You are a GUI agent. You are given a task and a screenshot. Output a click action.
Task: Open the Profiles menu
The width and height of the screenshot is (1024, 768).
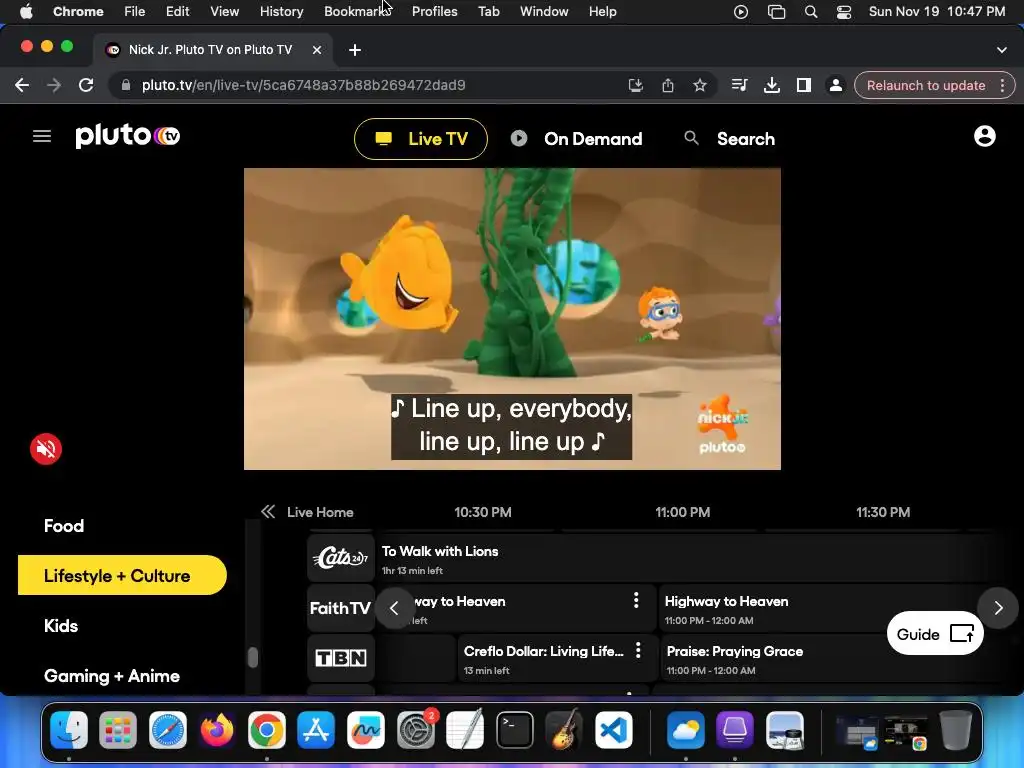coord(434,11)
